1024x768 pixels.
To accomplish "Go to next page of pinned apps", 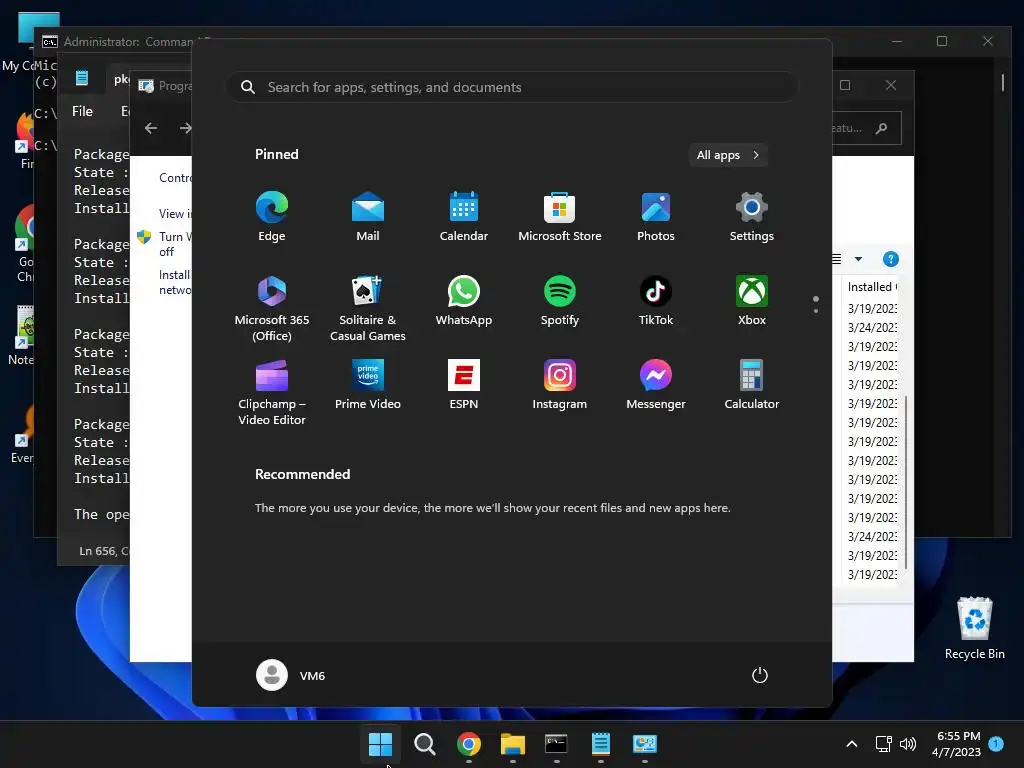I will click(816, 310).
